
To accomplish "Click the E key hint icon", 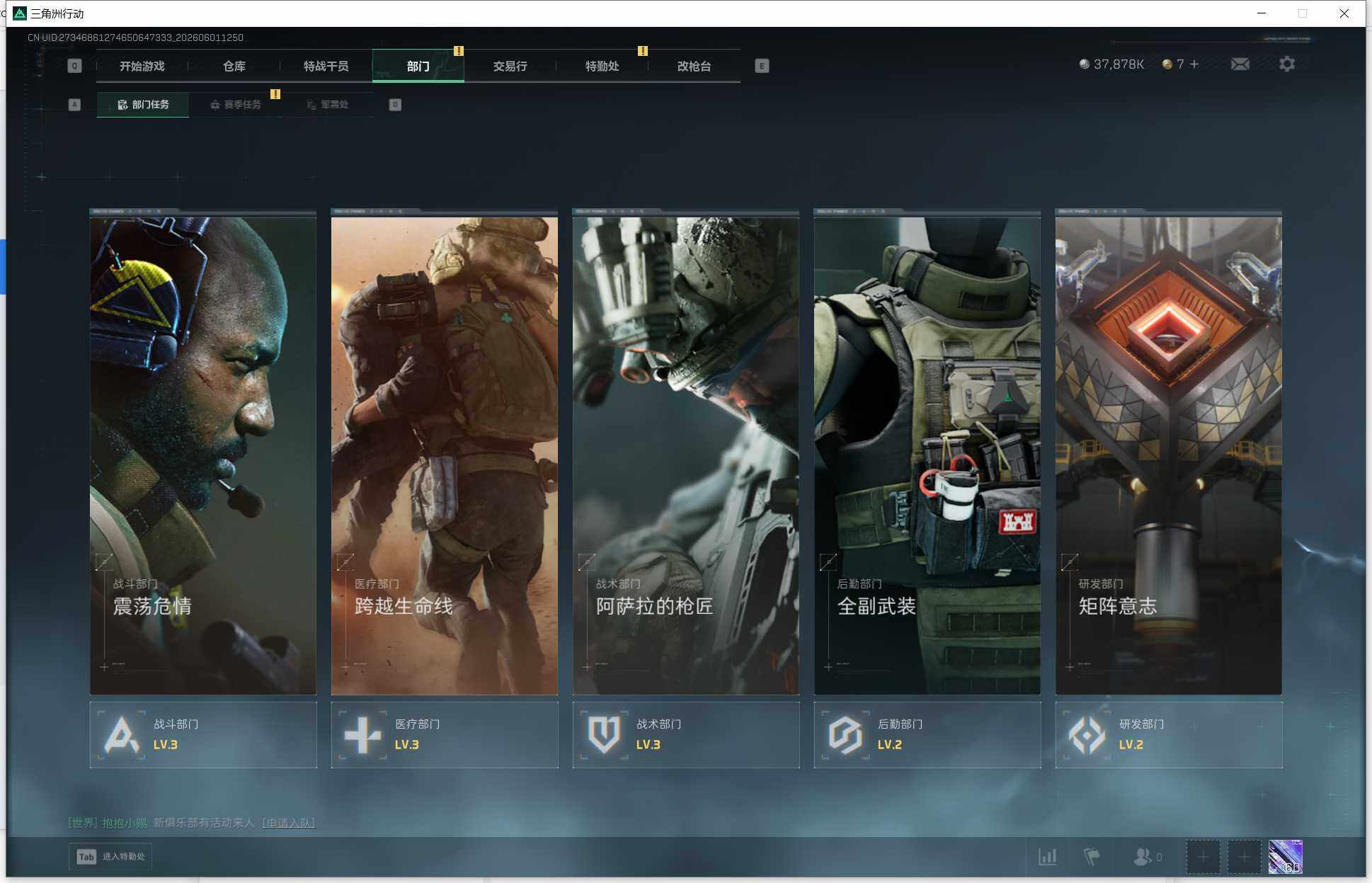I will pyautogui.click(x=762, y=66).
